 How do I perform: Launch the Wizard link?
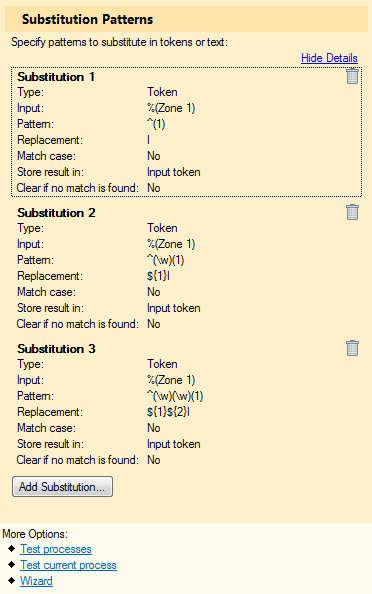click(x=36, y=581)
